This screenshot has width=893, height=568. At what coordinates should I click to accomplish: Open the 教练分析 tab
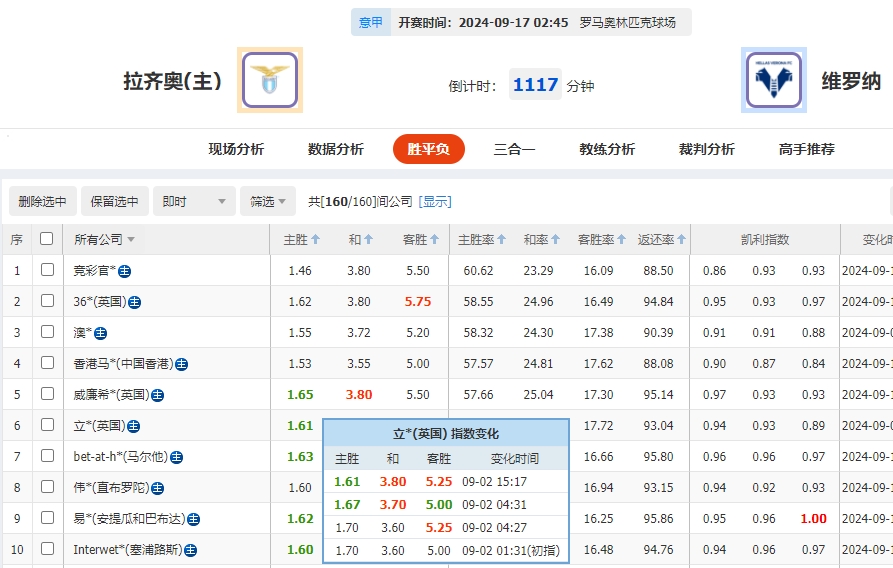pyautogui.click(x=606, y=149)
